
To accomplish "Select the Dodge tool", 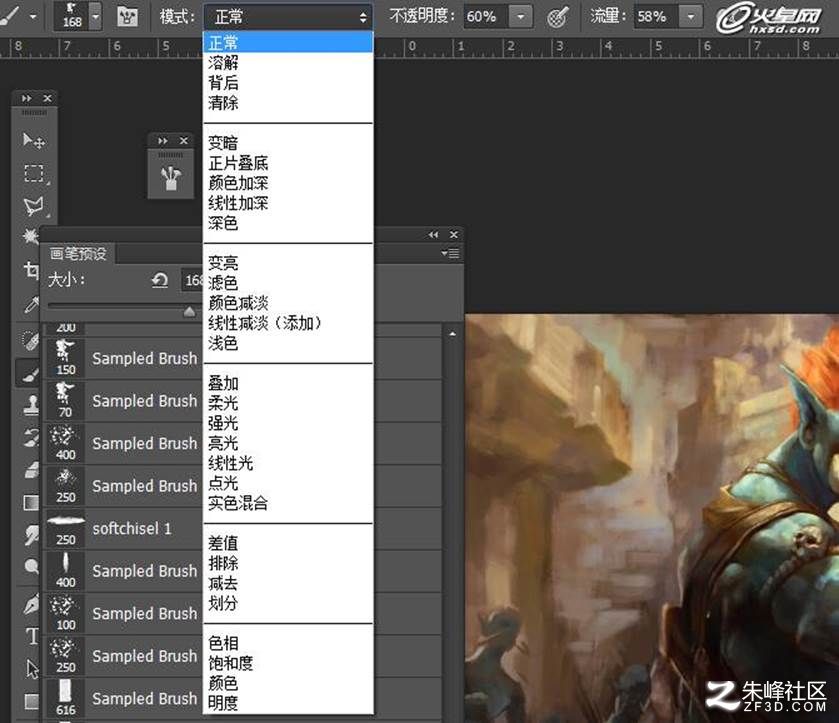I will (31, 566).
